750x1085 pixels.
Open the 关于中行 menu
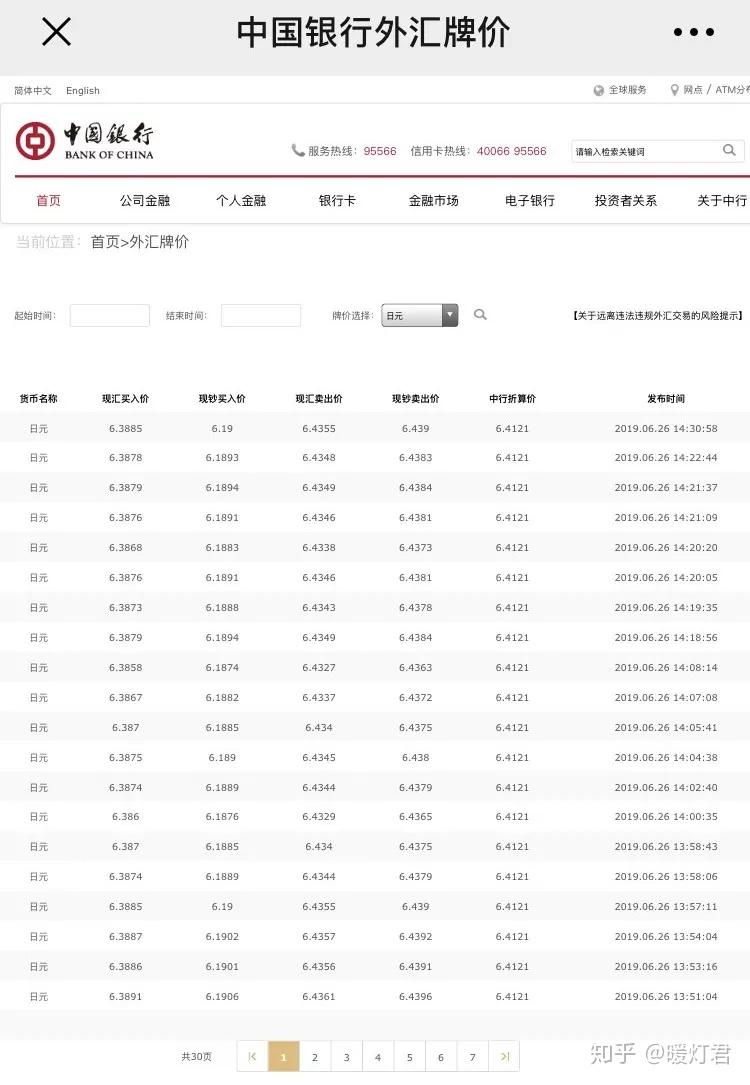pyautogui.click(x=722, y=201)
